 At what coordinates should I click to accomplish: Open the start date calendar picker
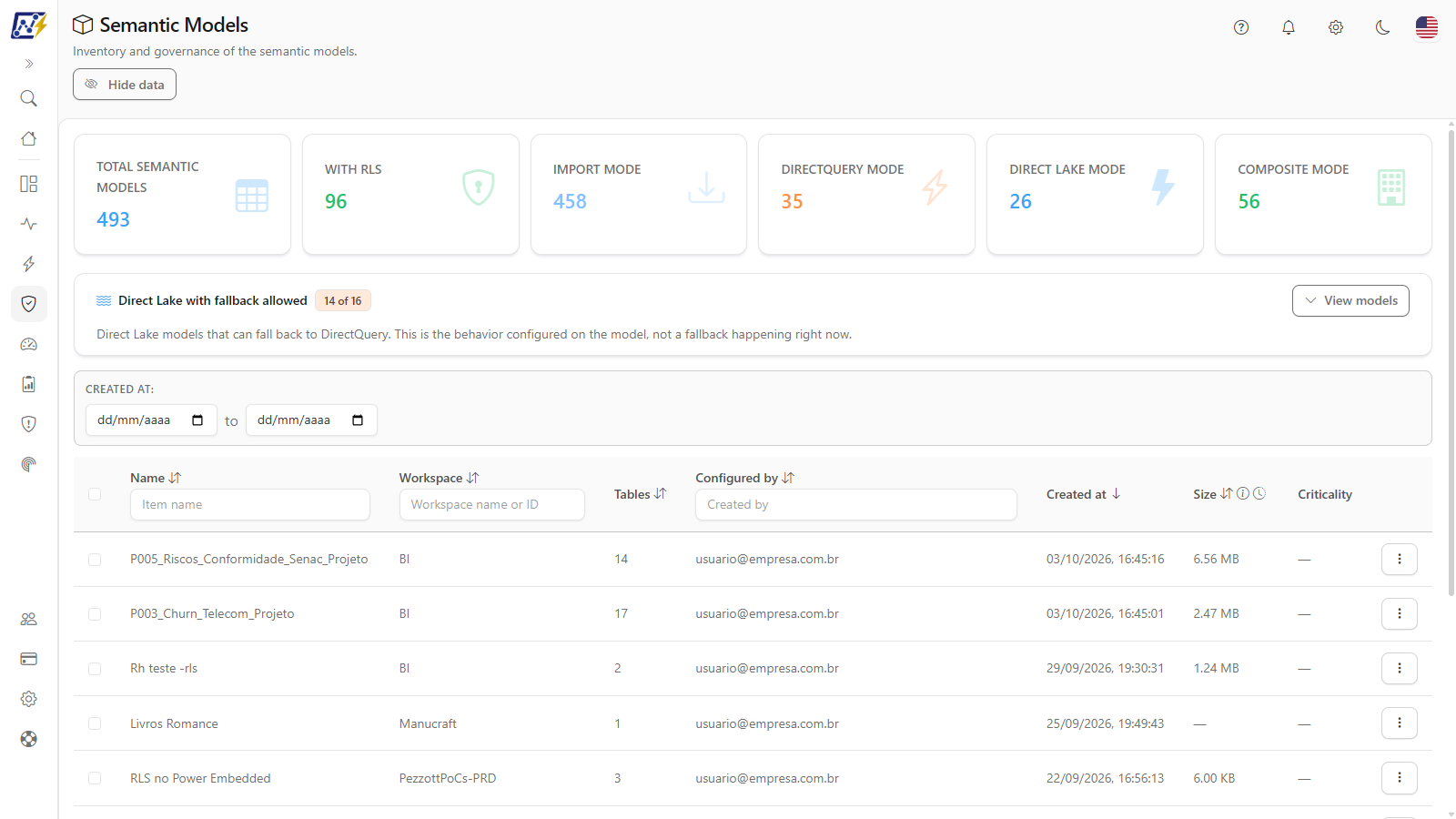pos(197,420)
